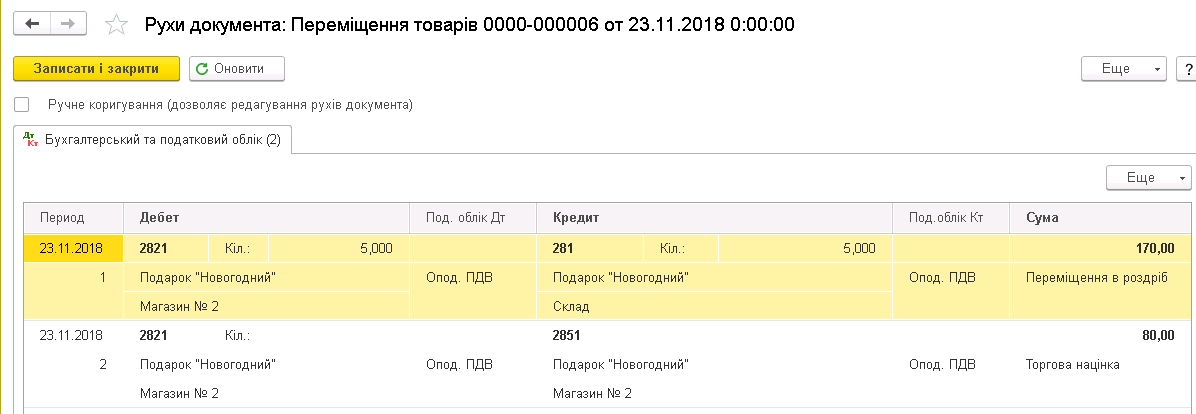Enable the Ручне коригування checkbox
Viewport: 1196px width, 414px height.
click(21, 104)
